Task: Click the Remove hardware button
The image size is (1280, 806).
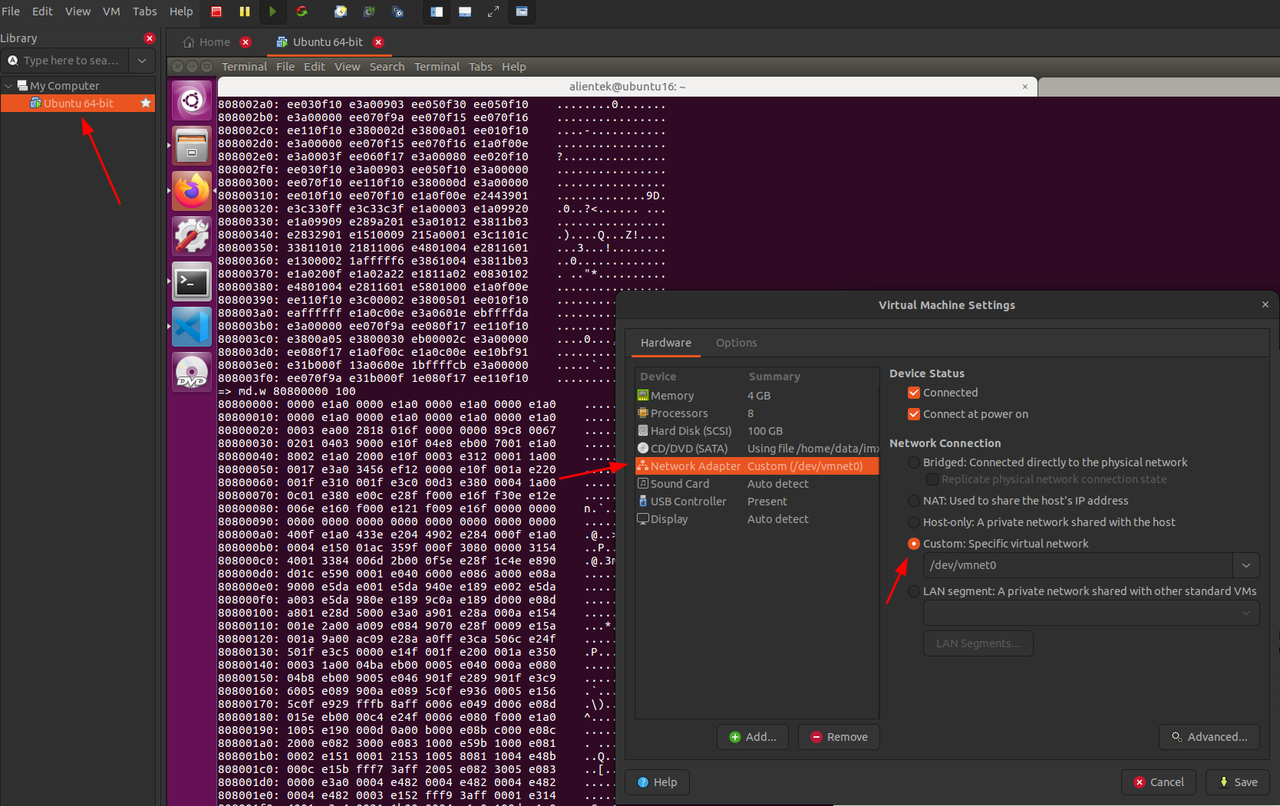Action: 838,737
